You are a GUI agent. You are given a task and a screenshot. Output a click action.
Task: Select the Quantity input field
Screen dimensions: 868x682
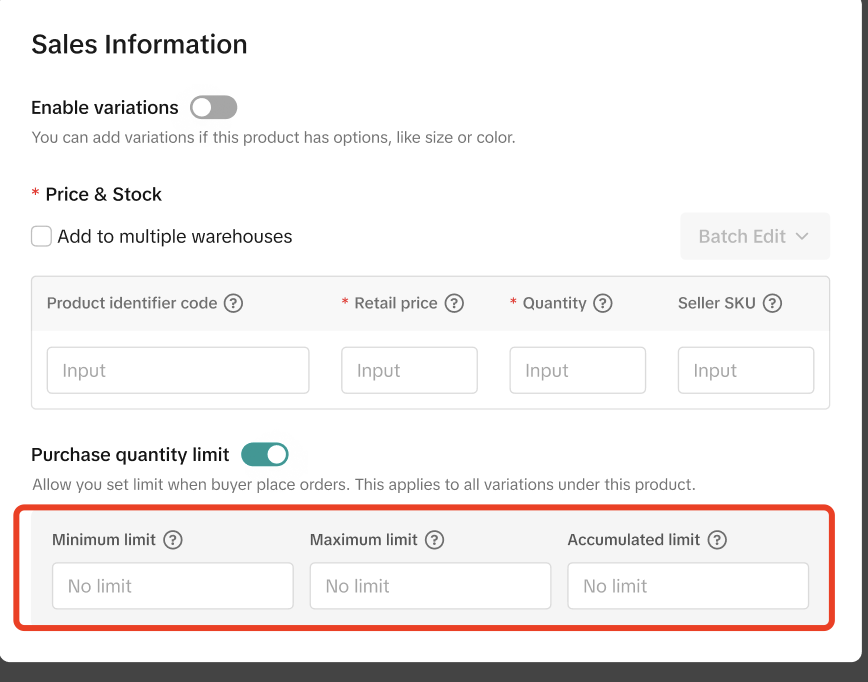(x=577, y=371)
